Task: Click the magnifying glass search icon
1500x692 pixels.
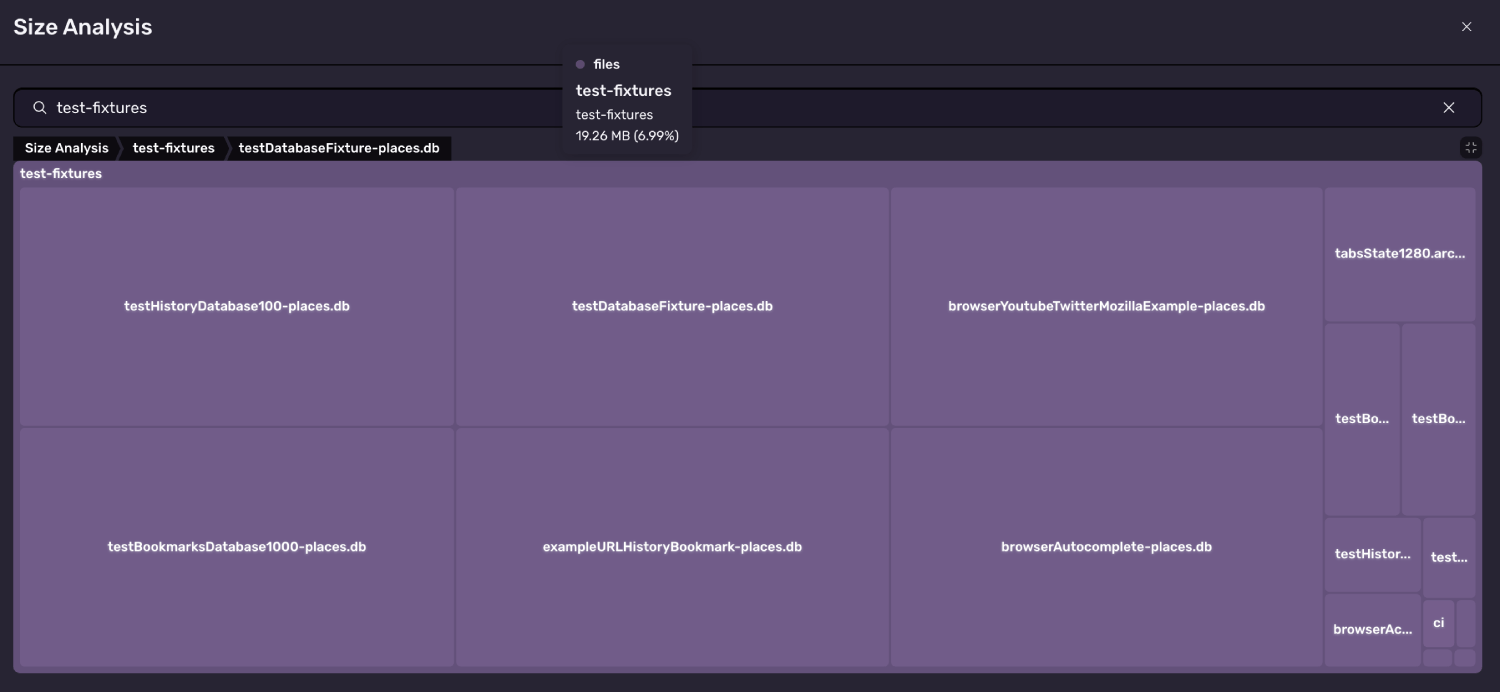Action: click(x=38, y=107)
